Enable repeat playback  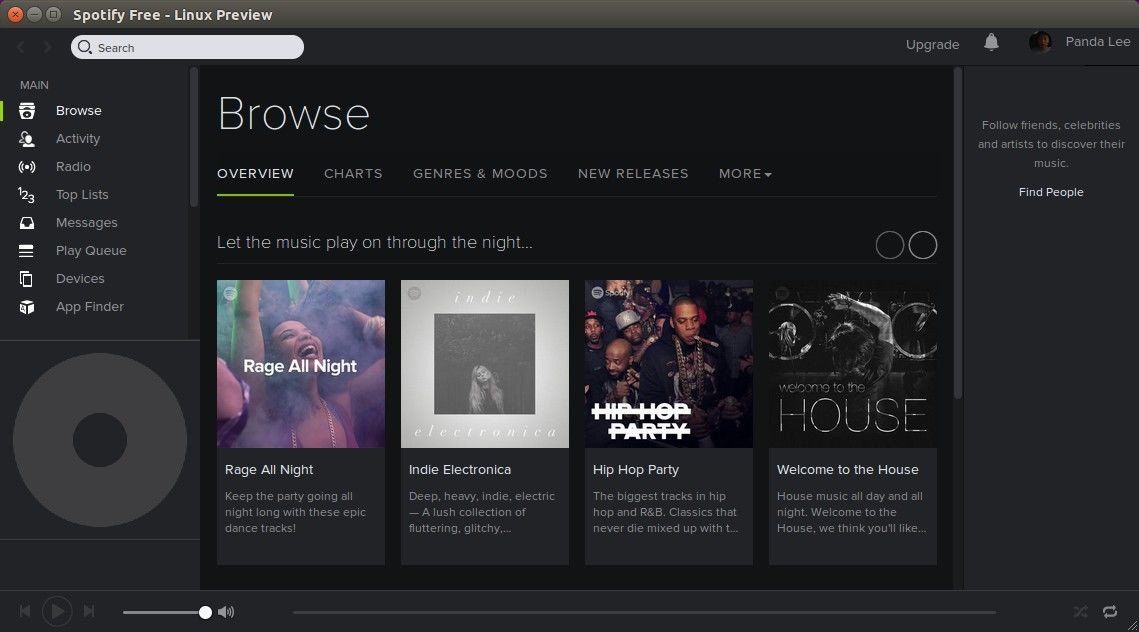click(x=1110, y=611)
